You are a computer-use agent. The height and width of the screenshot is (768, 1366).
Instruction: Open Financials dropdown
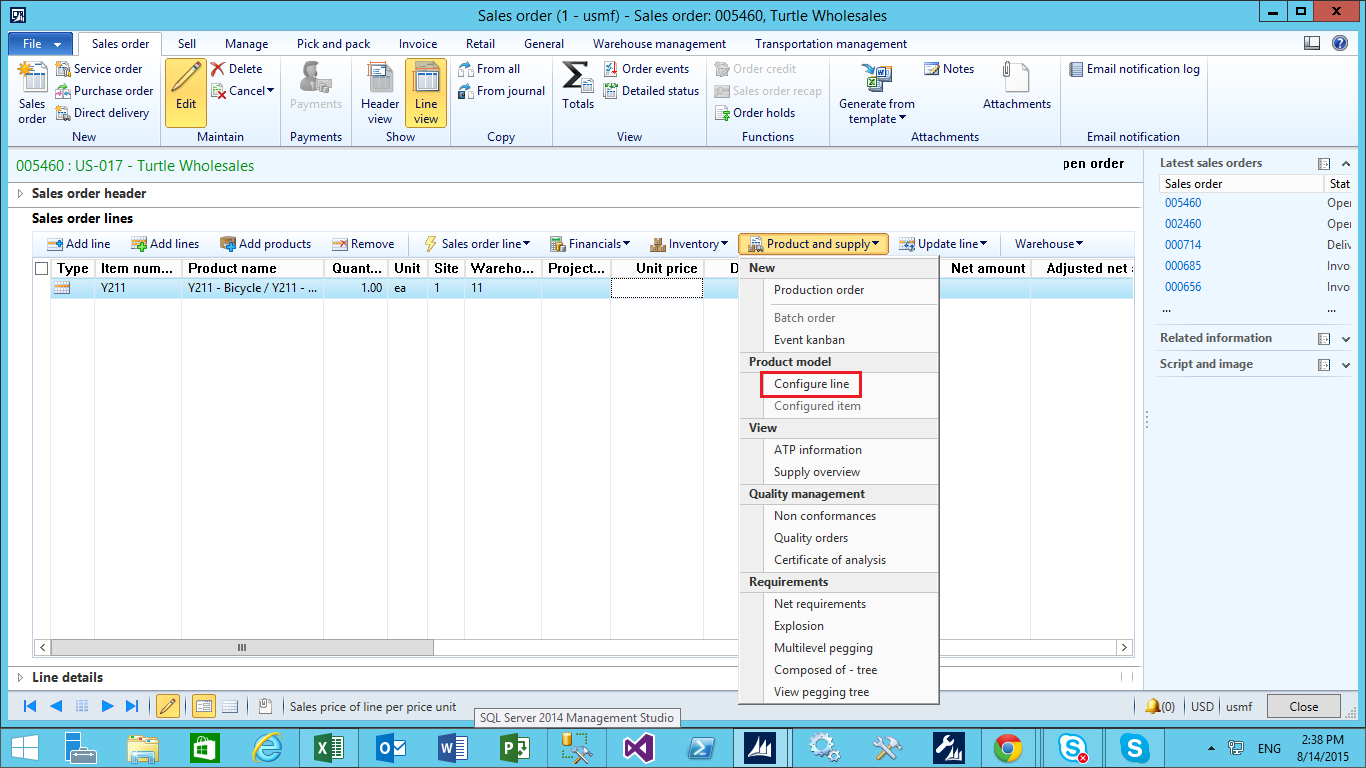point(590,244)
